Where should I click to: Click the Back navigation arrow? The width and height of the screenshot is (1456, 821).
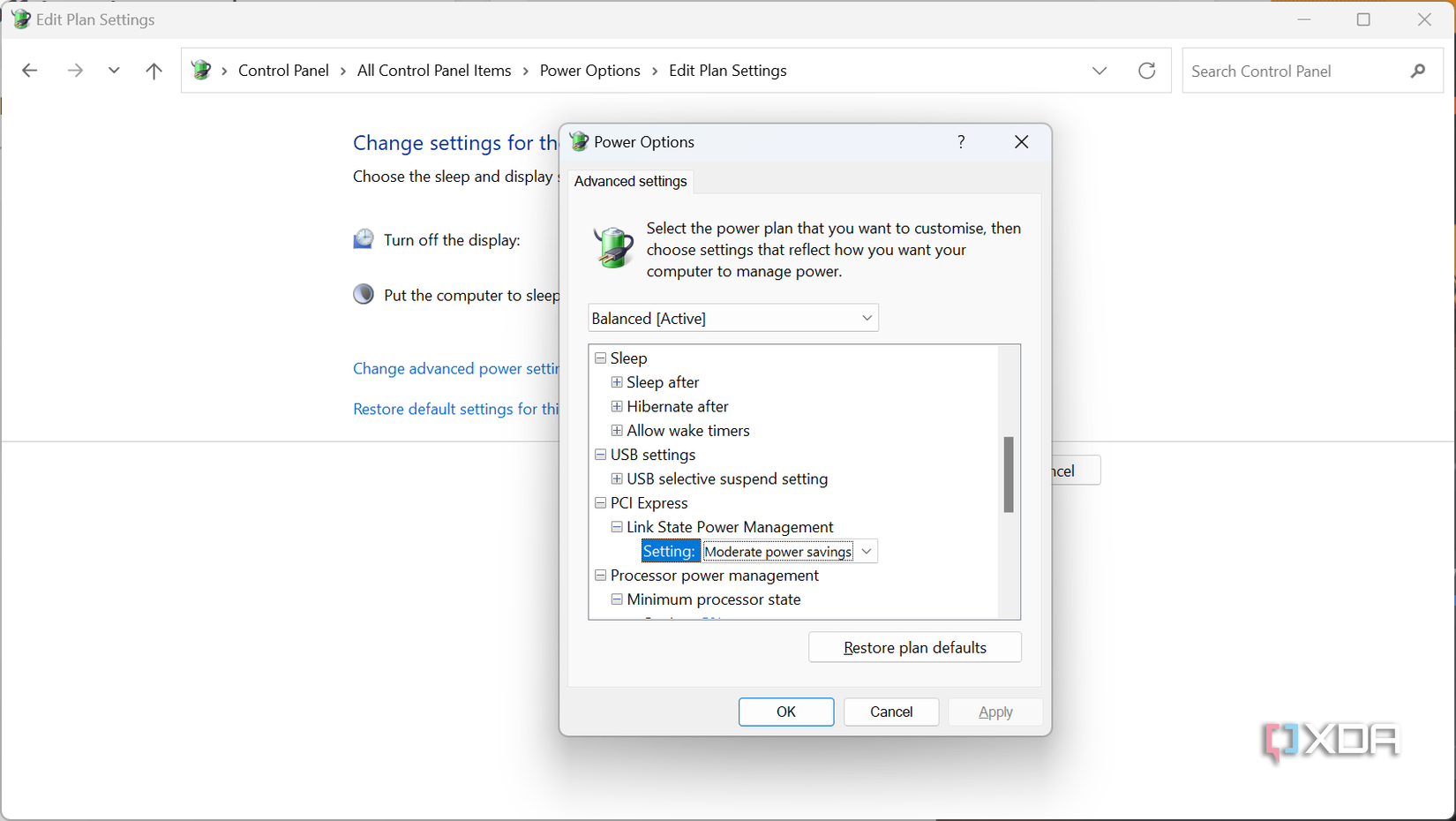click(29, 71)
